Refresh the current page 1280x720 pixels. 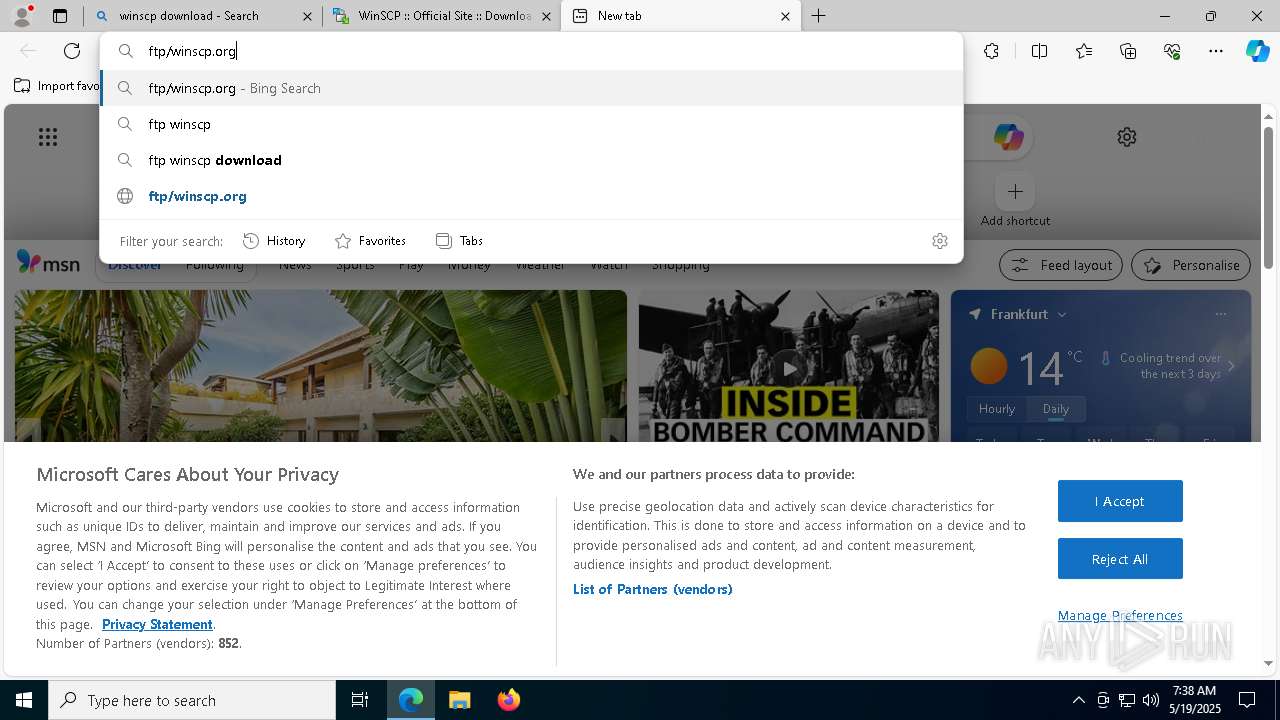[x=72, y=51]
